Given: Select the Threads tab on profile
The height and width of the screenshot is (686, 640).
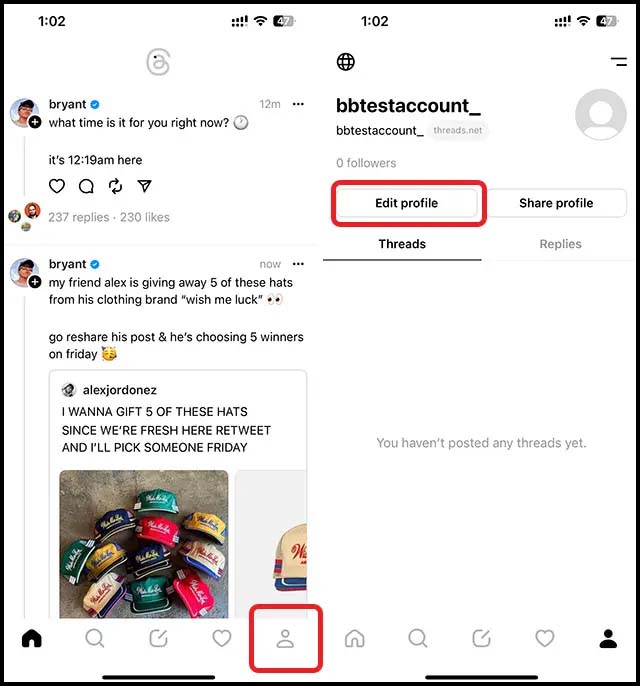Looking at the screenshot, I should coord(402,244).
